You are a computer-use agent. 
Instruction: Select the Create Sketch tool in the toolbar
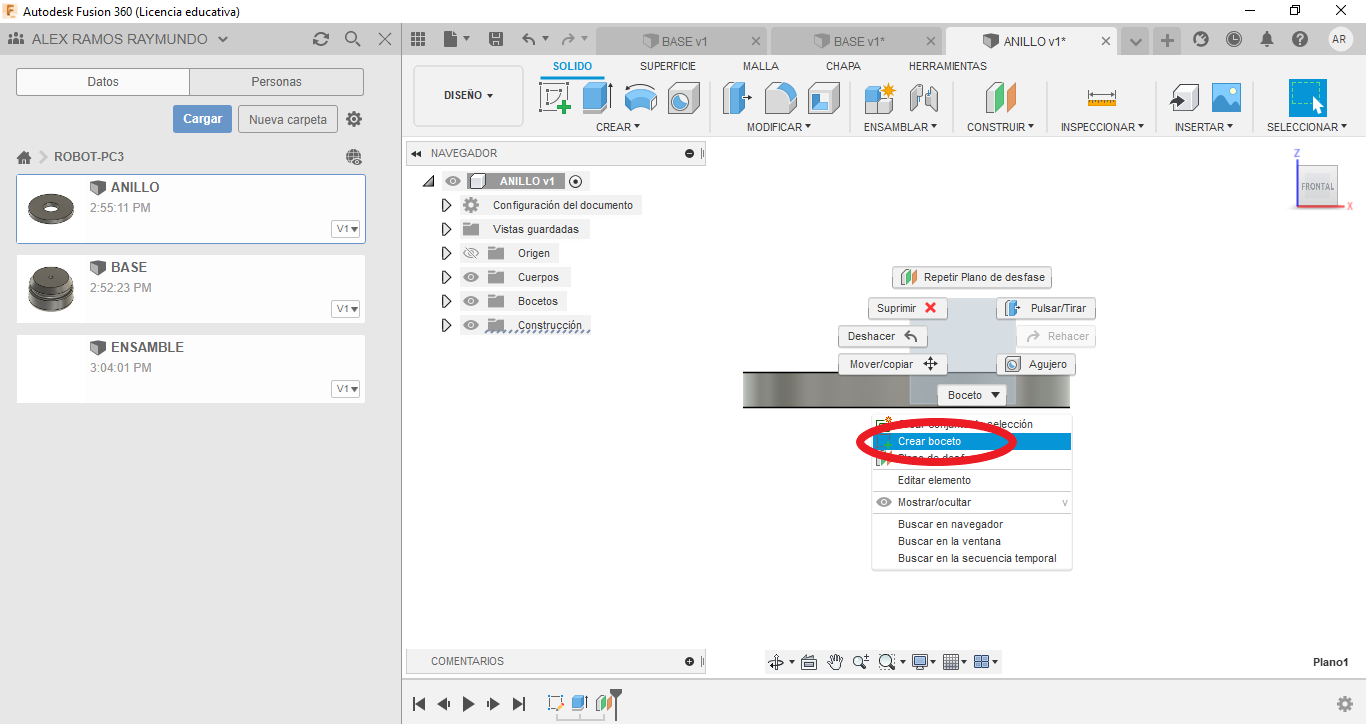point(554,98)
